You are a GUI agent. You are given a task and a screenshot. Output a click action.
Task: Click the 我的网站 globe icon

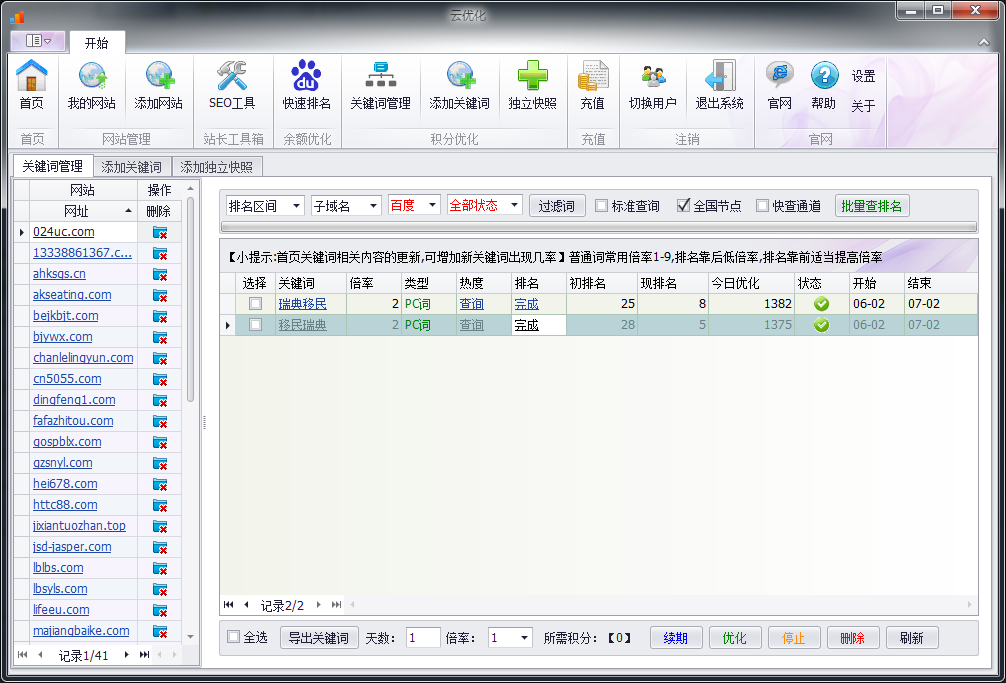(92, 85)
